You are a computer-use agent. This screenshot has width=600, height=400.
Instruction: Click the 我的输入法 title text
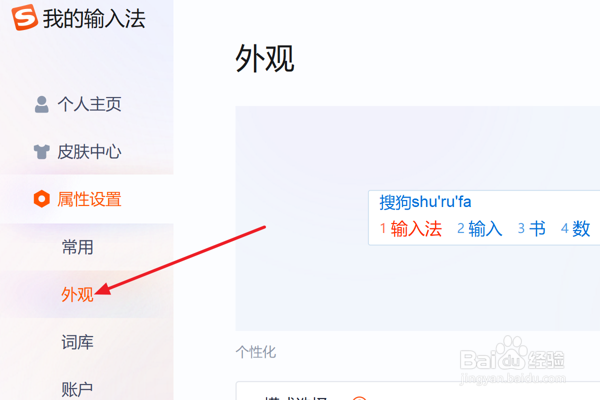click(x=94, y=18)
